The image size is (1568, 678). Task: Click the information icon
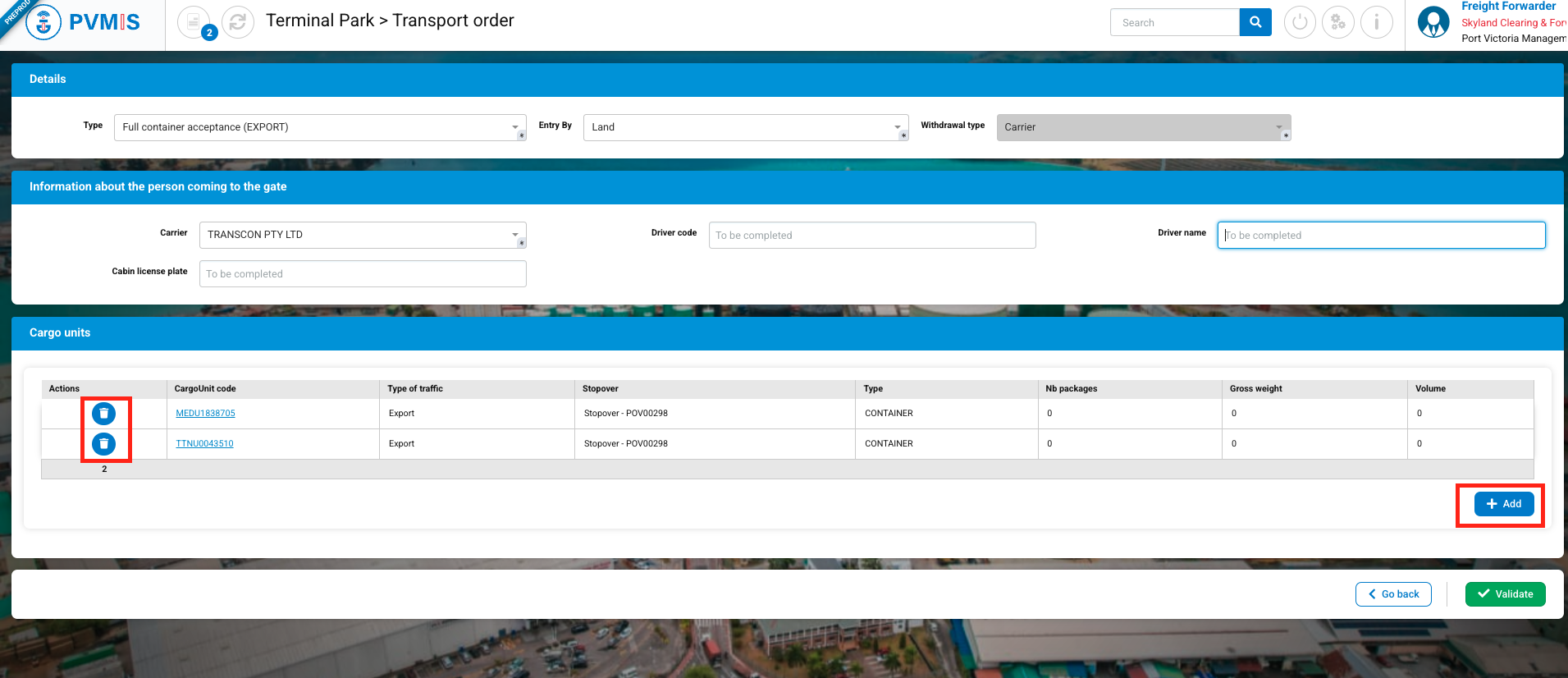1377,22
